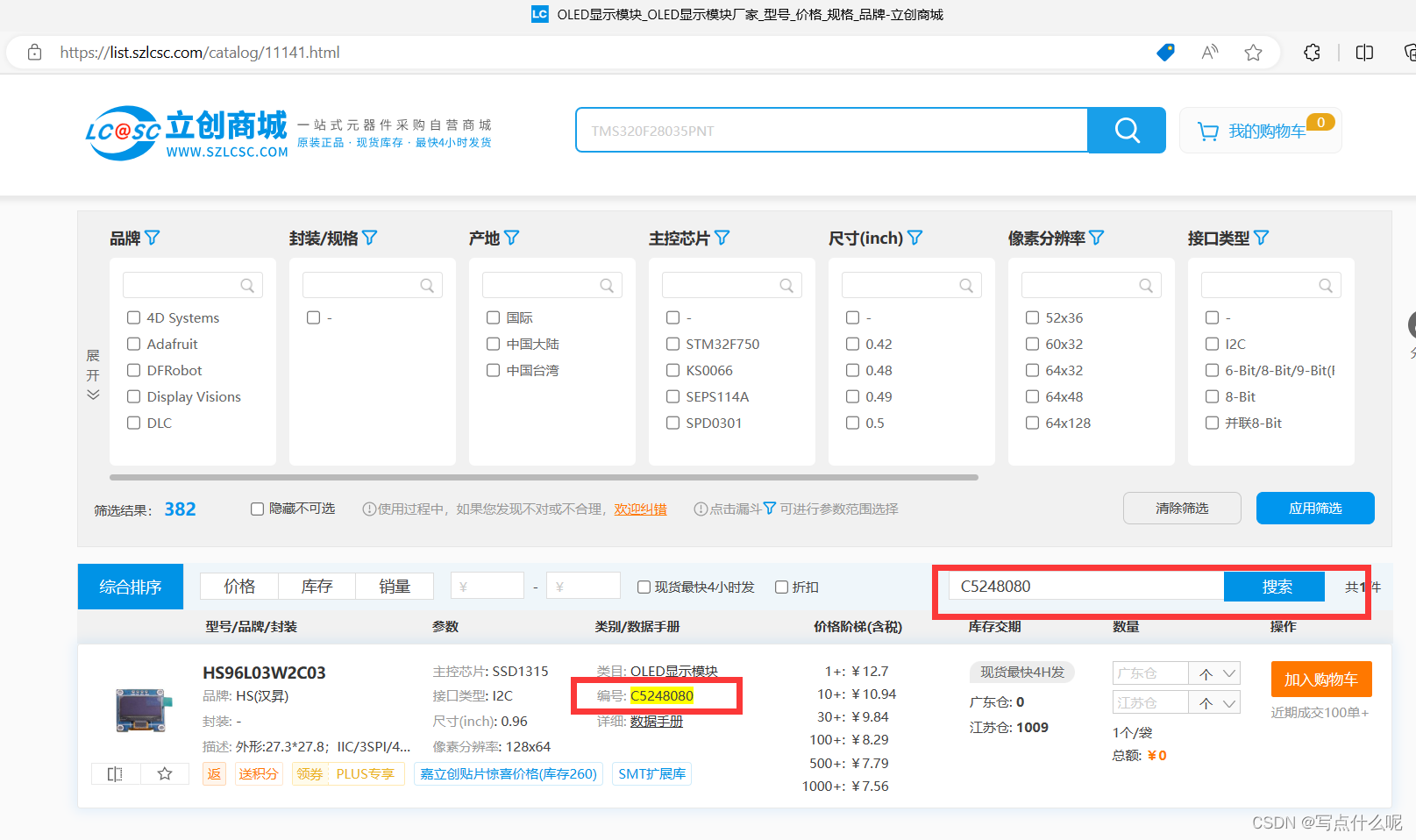The height and width of the screenshot is (840, 1416).
Task: Open the 像素分辨率 filter funnel icon
Action: point(1097,238)
